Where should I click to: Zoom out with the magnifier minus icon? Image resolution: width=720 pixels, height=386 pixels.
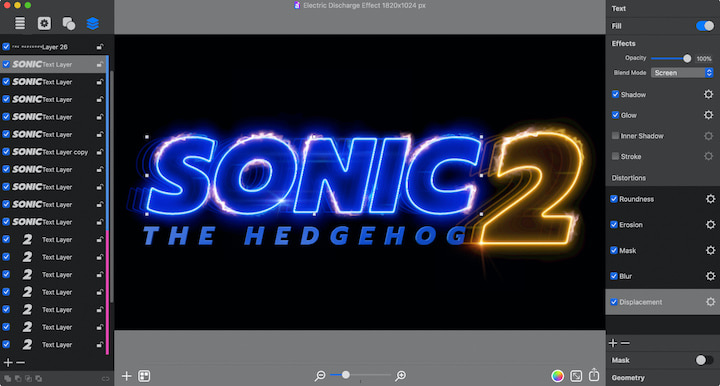pos(320,376)
